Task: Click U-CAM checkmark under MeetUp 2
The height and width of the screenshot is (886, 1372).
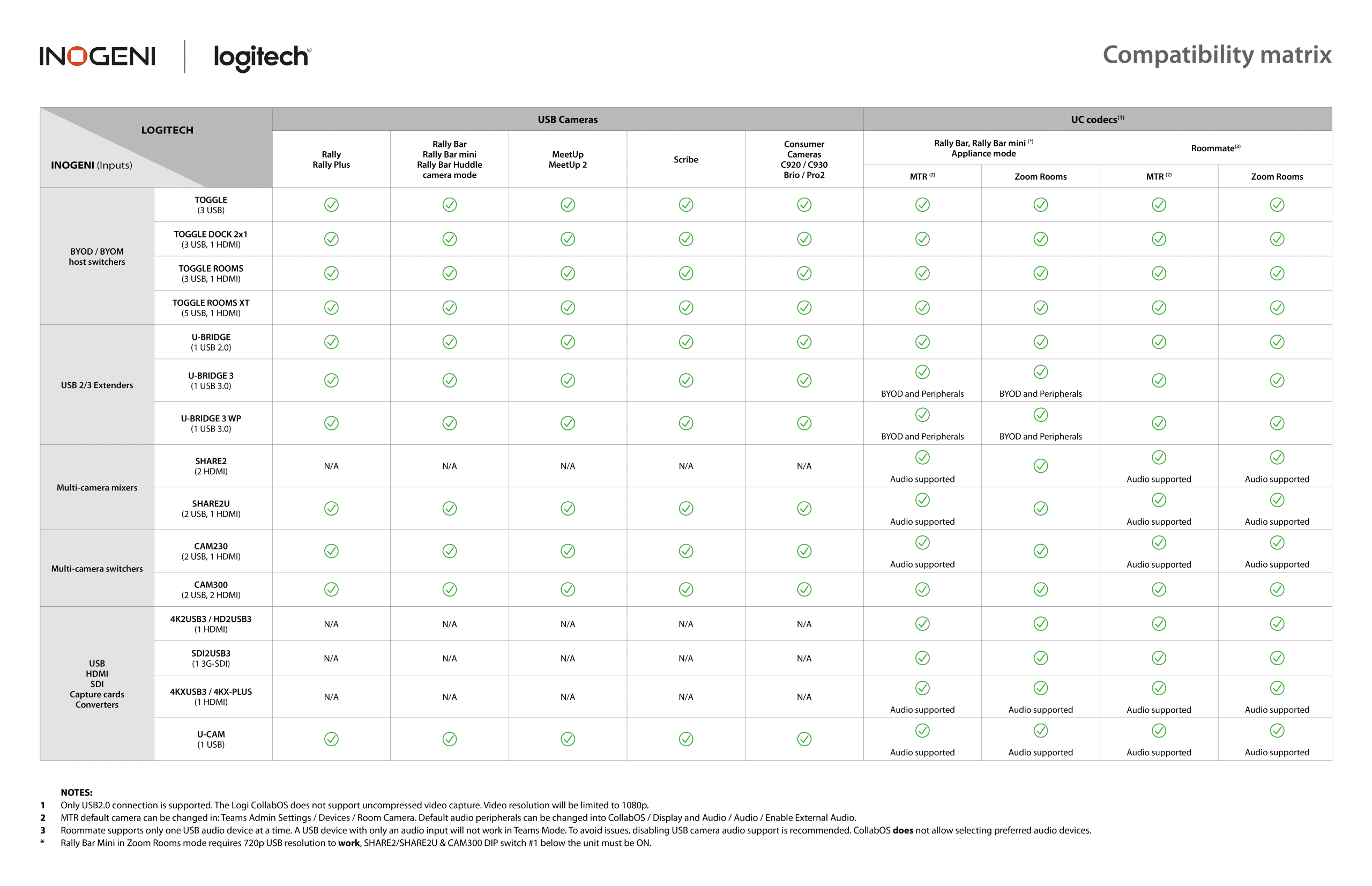Action: tap(568, 739)
